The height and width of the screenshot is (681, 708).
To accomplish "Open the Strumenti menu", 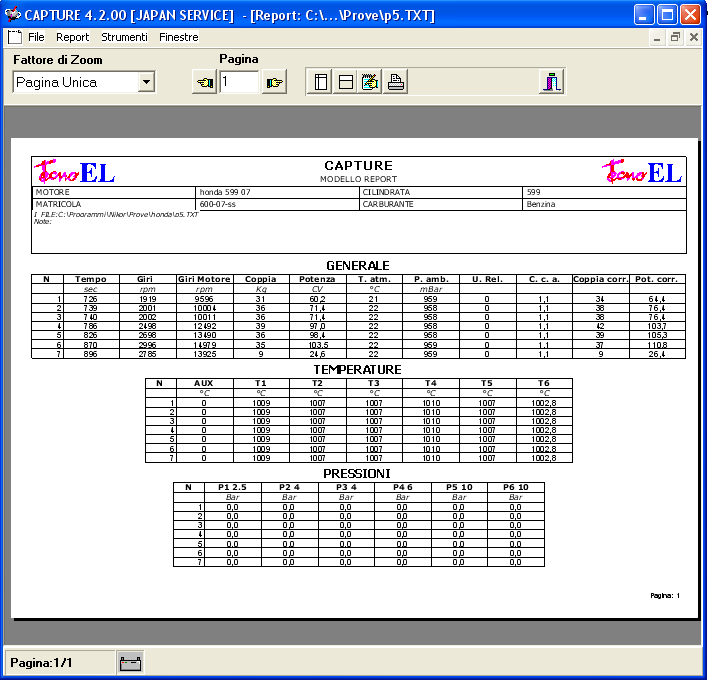I will [x=124, y=37].
